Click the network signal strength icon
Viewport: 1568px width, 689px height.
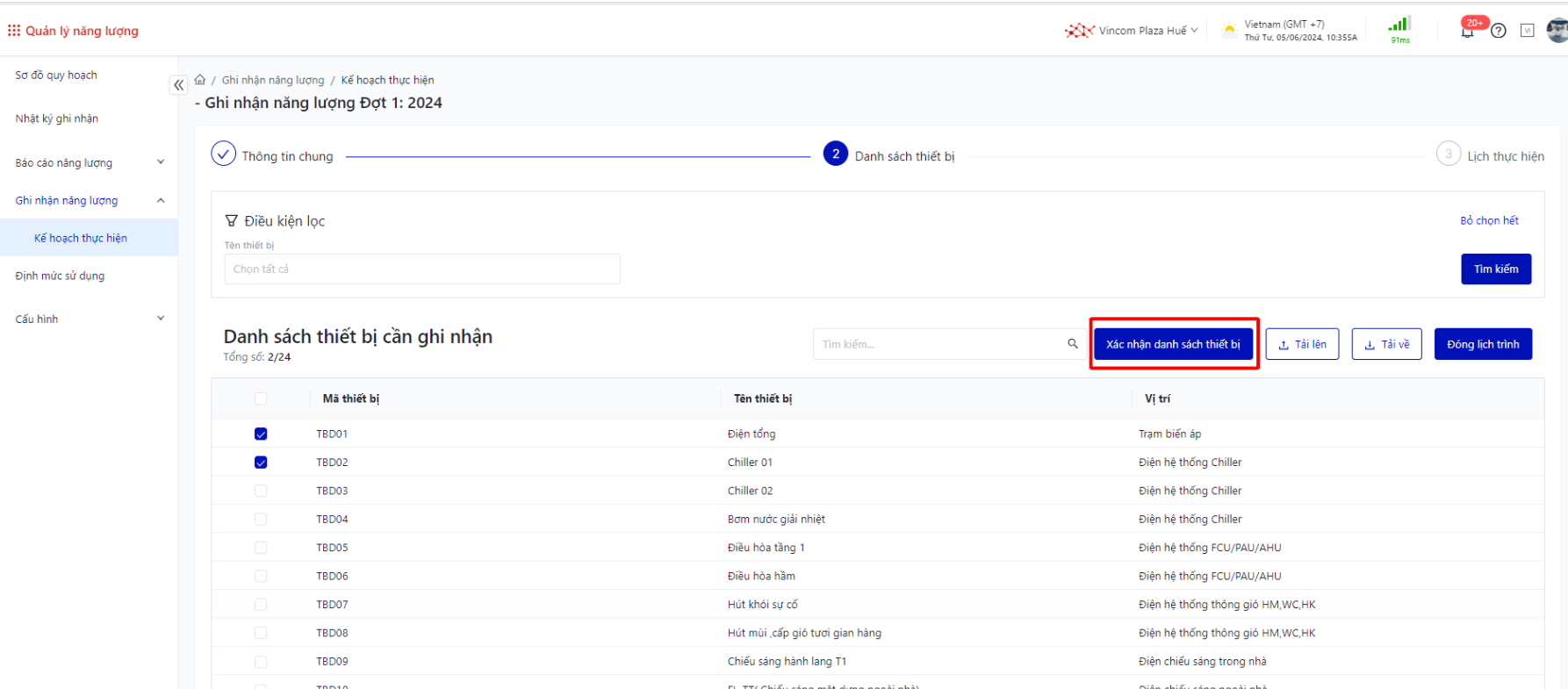click(x=1399, y=25)
